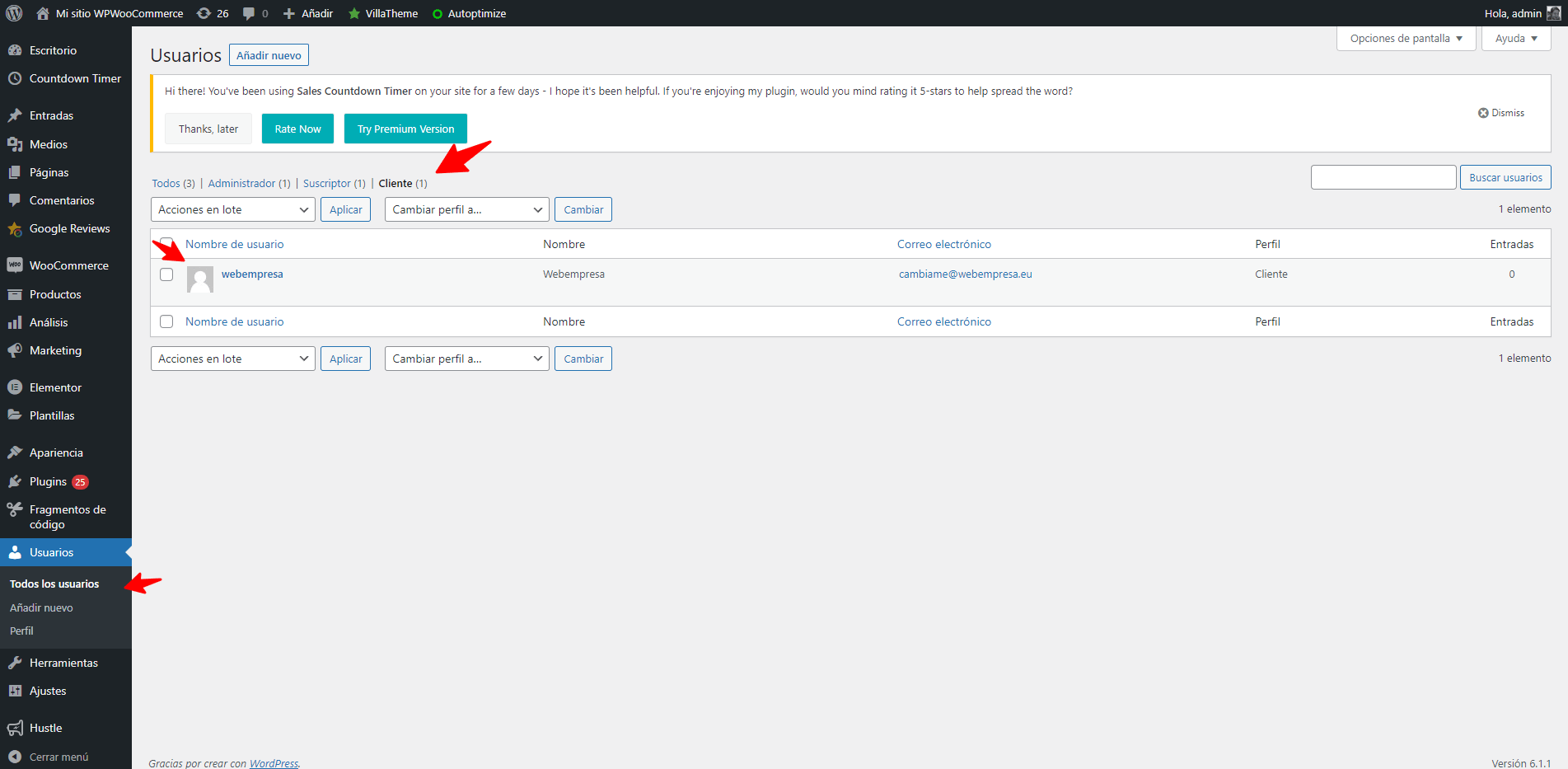This screenshot has width=1568, height=769.
Task: Click the Páginas pages icon
Action: tap(15, 172)
